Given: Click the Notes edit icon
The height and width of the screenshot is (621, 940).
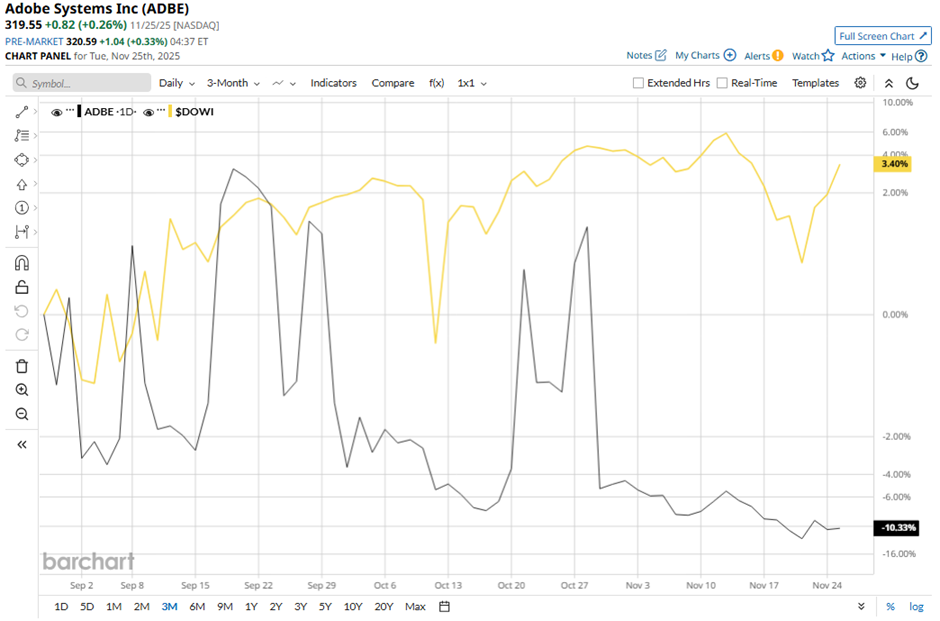Looking at the screenshot, I should coord(661,55).
